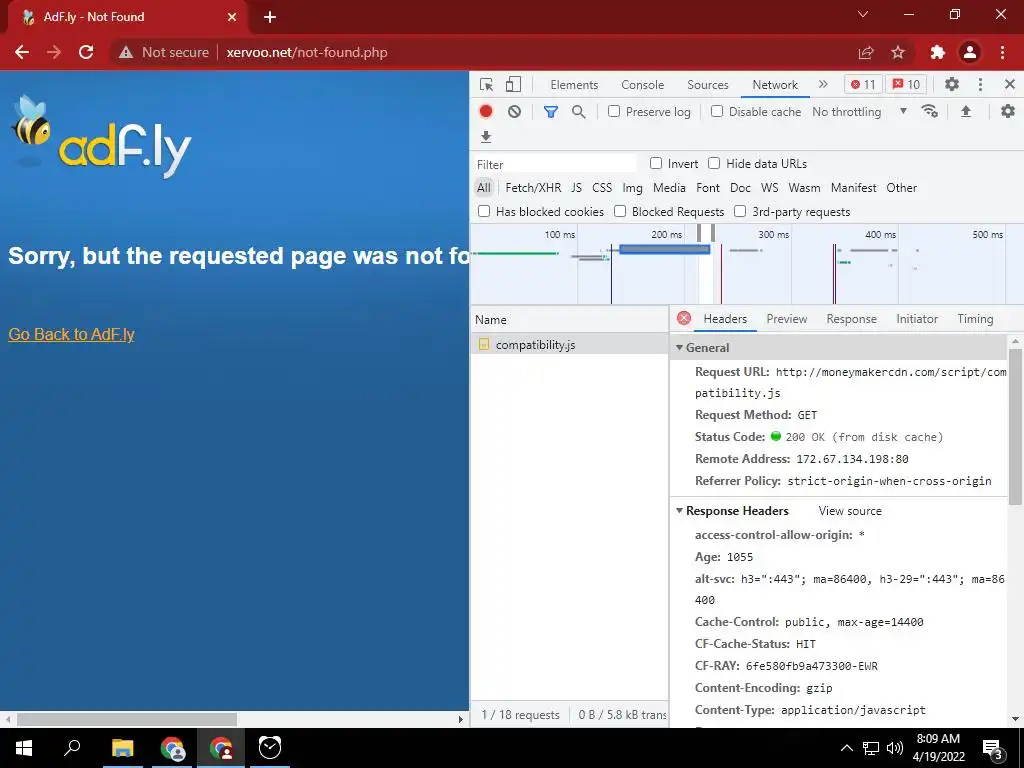The height and width of the screenshot is (768, 1024).
Task: Open network panel settings gear
Action: (x=1008, y=111)
